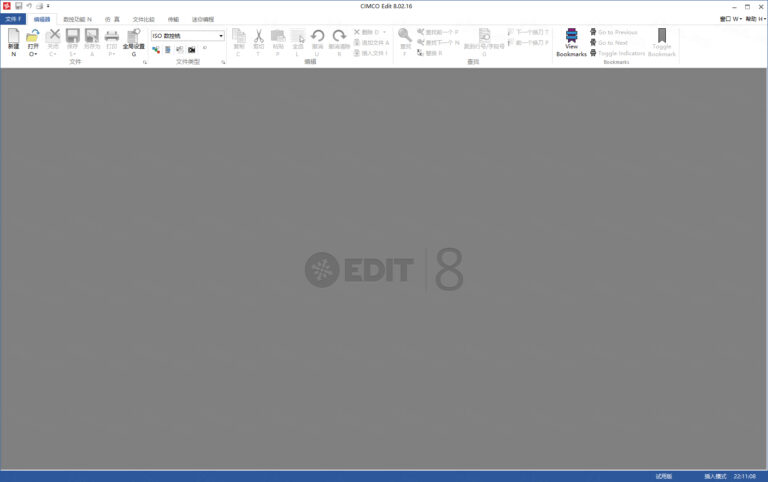Open 全局设置 global setup
The width and height of the screenshot is (768, 482).
click(133, 41)
